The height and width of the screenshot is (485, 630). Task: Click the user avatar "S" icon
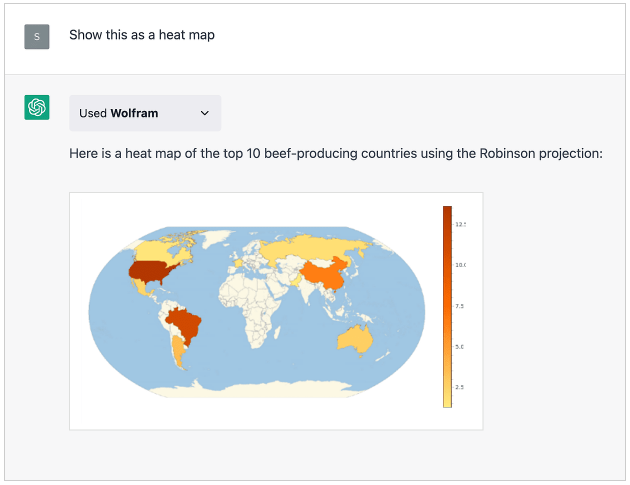pos(37,36)
